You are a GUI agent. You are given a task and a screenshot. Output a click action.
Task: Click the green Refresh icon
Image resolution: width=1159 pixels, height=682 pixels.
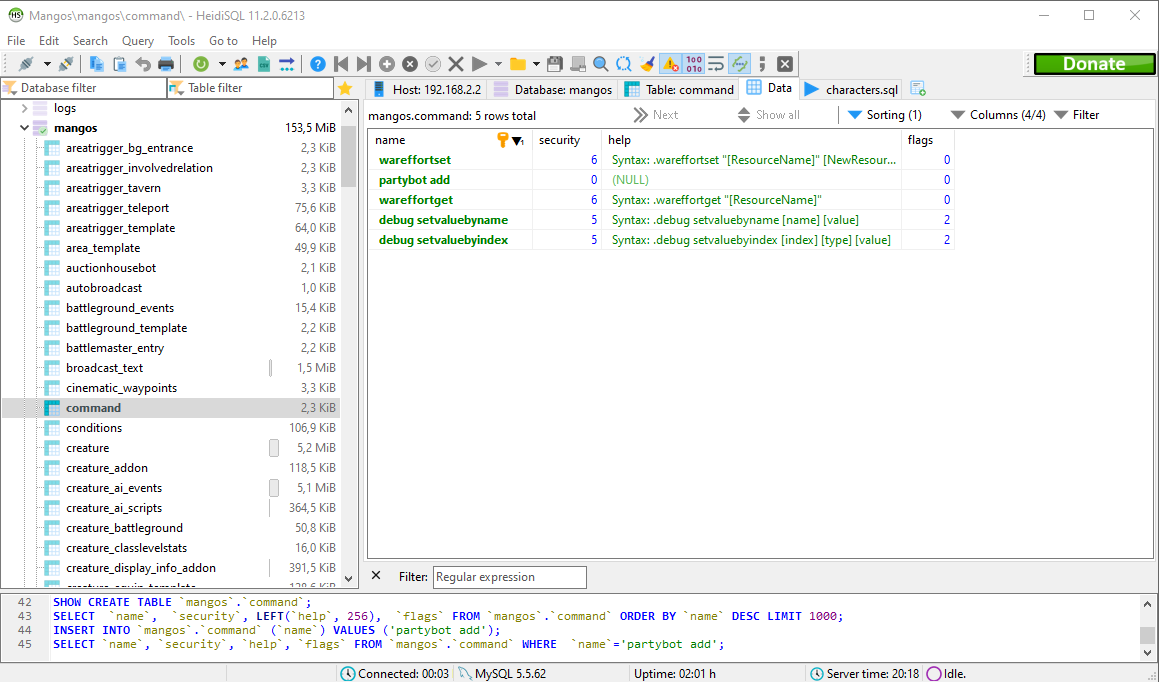(200, 64)
